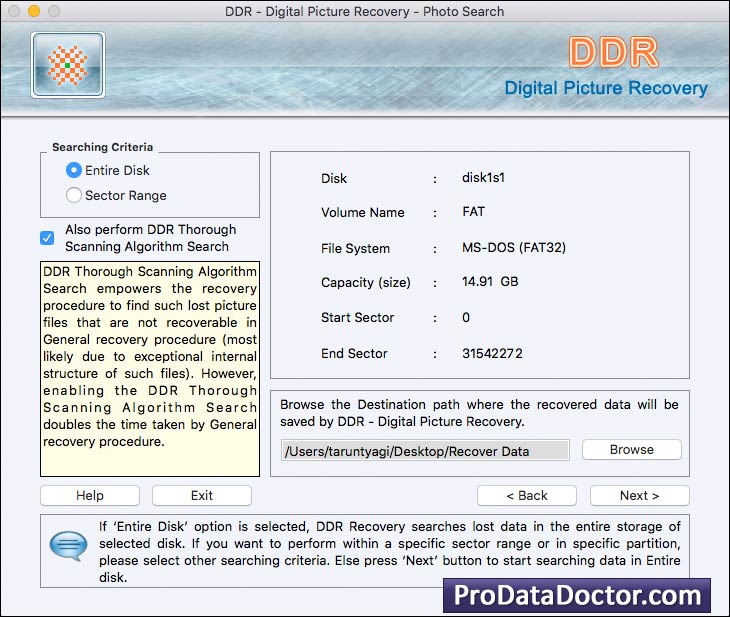Click the Capacity (size) label

click(365, 283)
